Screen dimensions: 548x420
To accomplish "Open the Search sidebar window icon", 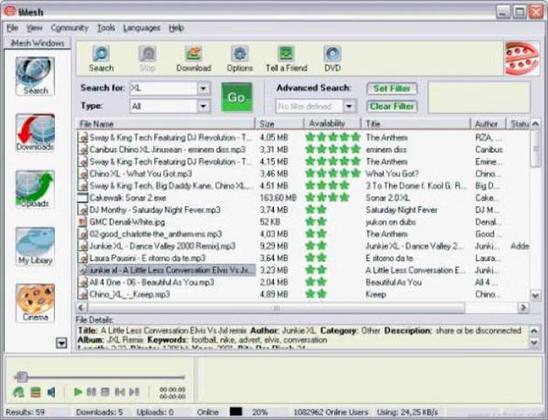I will click(x=35, y=76).
